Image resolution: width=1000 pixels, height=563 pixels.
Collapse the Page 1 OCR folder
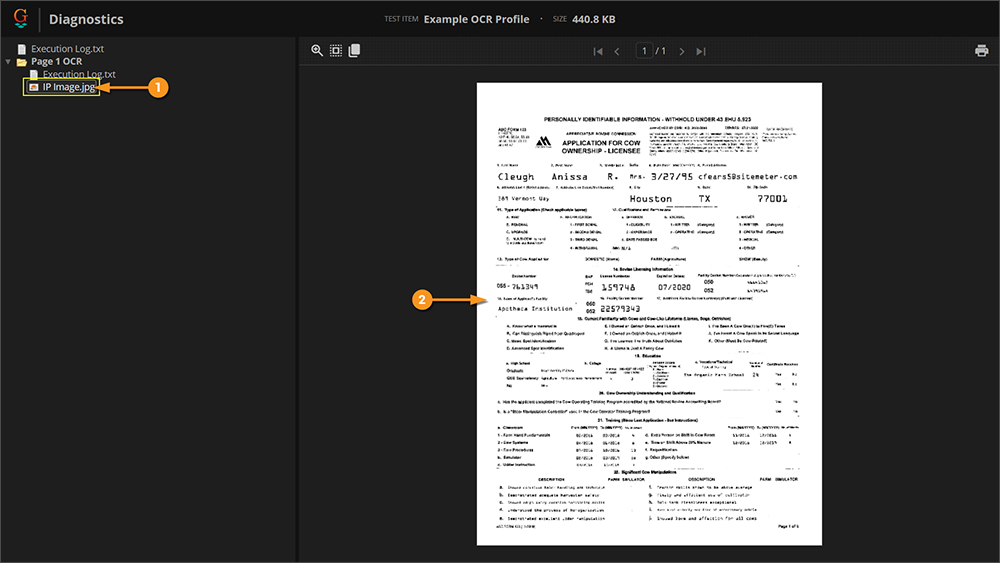[9, 62]
